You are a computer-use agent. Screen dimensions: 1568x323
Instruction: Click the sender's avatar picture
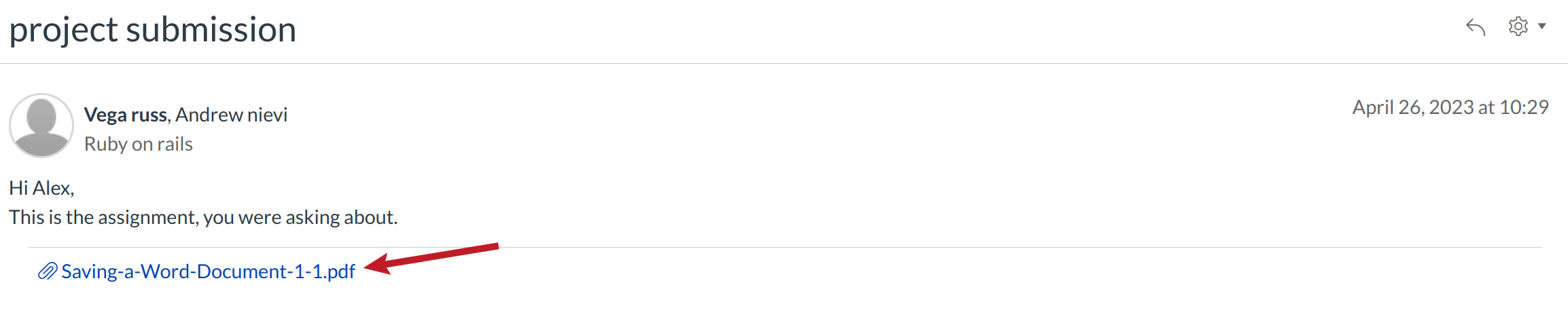pyautogui.click(x=41, y=126)
